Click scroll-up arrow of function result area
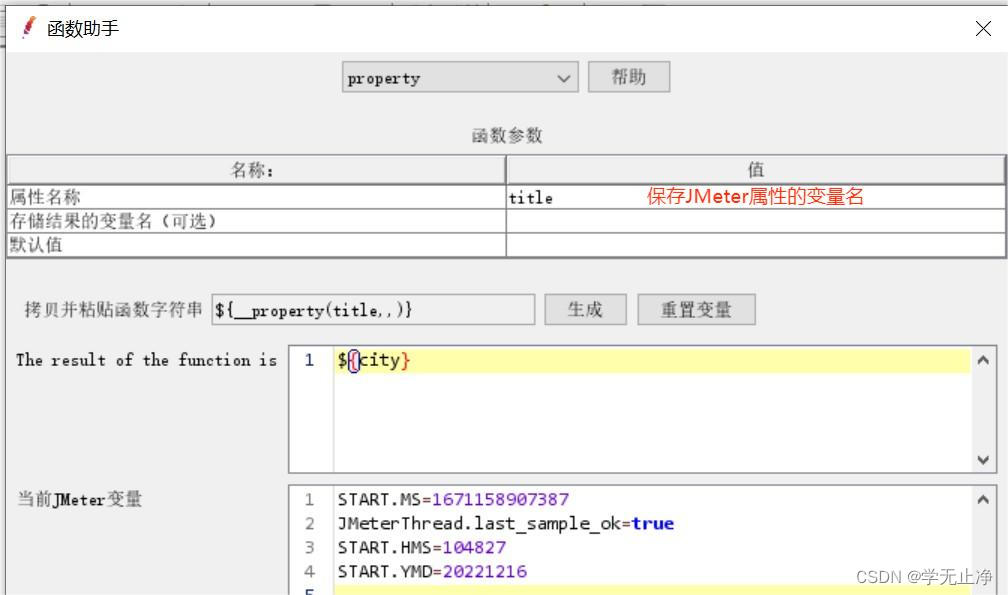Viewport: 1008px width, 595px height. point(983,360)
